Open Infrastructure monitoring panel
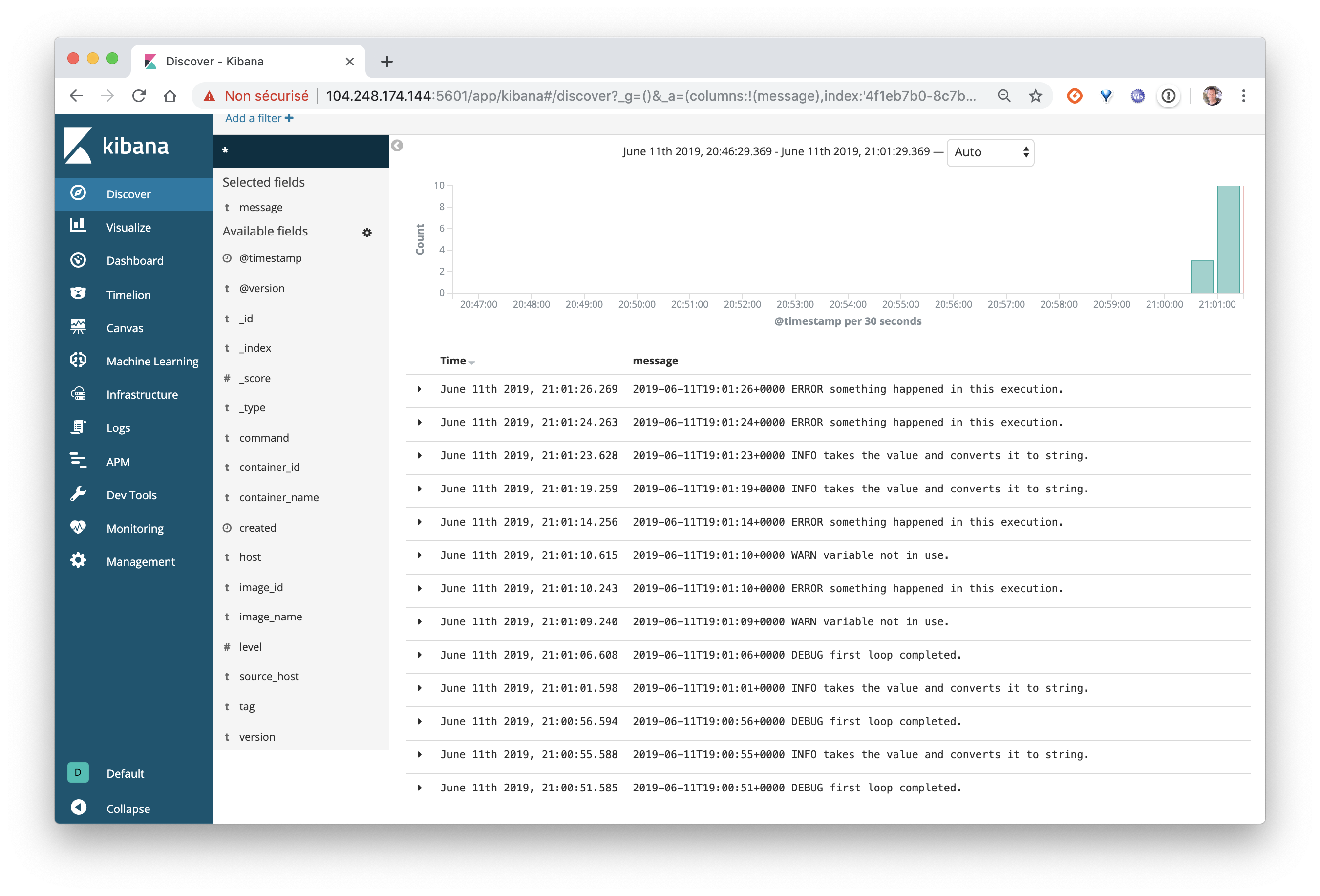1320x896 pixels. 142,394
